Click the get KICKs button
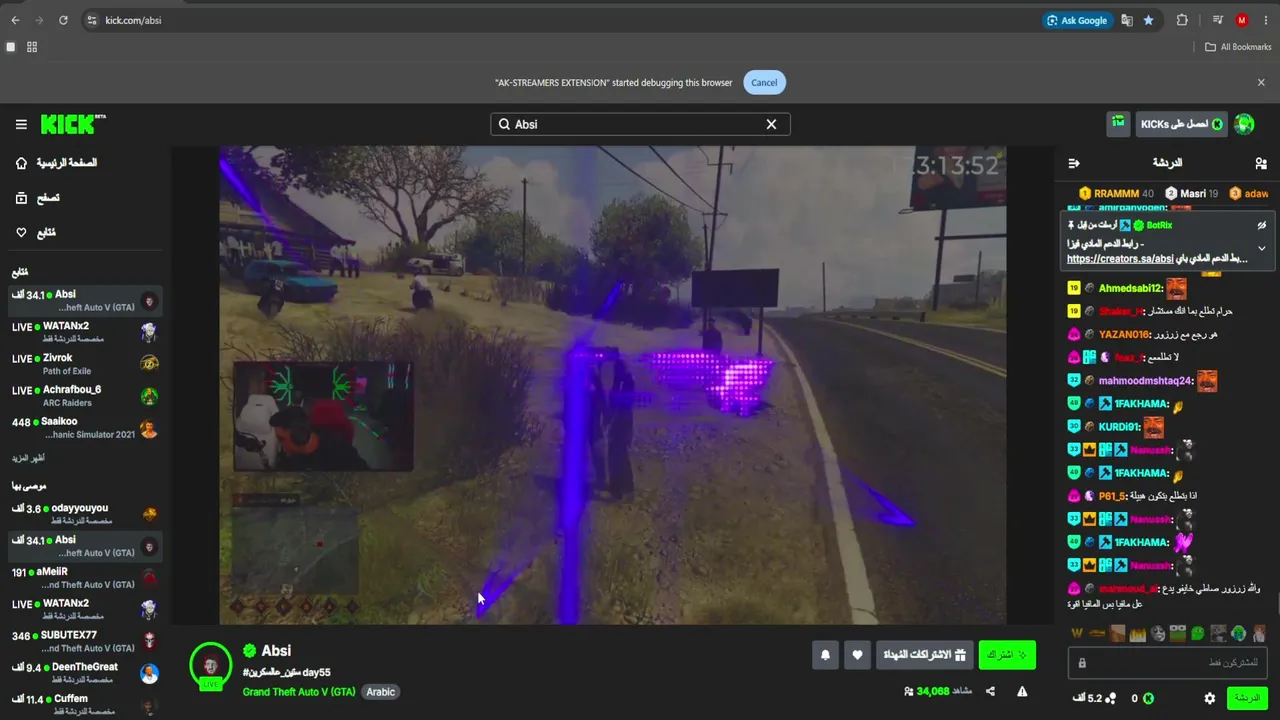Image resolution: width=1280 pixels, height=720 pixels. point(1181,124)
